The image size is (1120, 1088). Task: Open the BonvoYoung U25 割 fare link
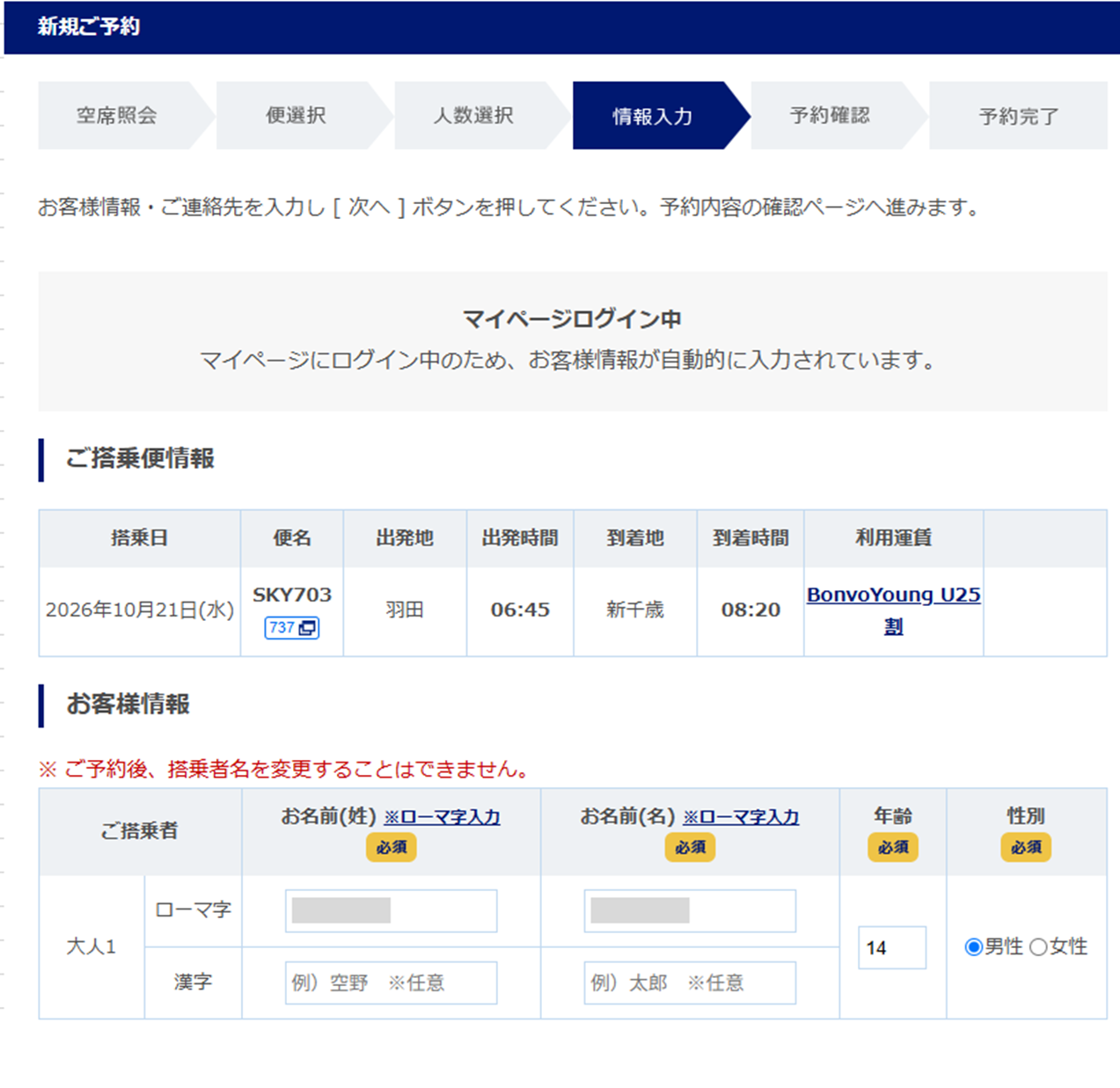(893, 610)
